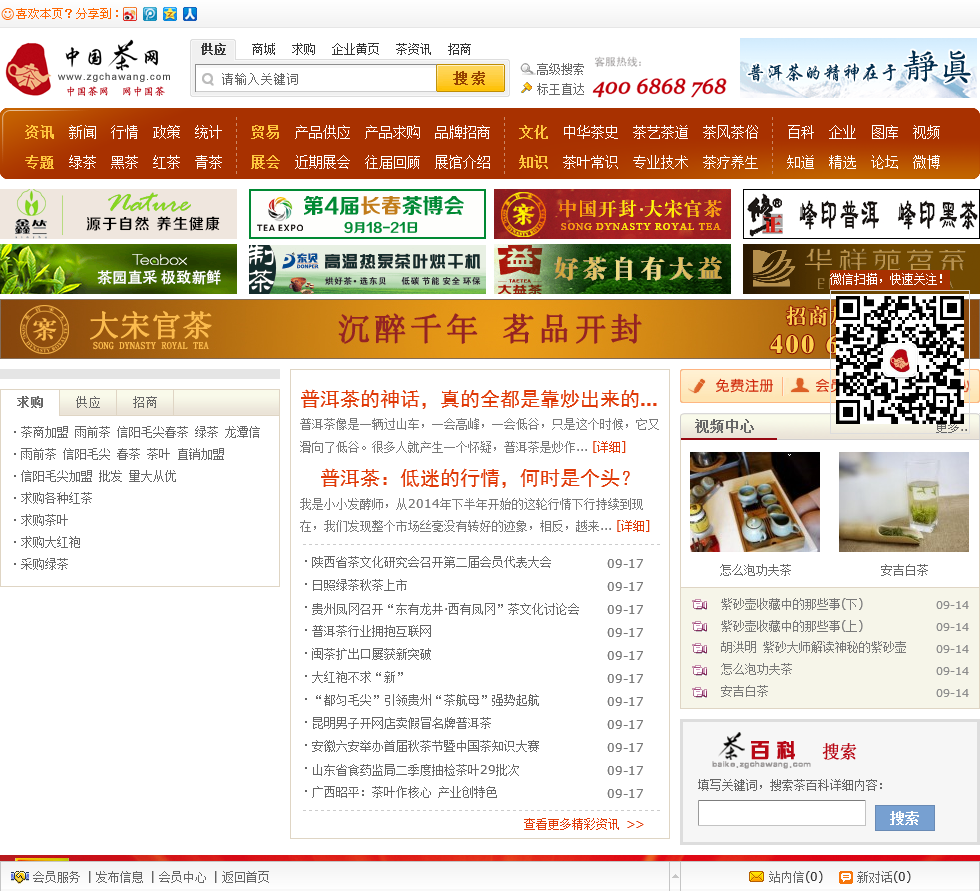Open 行情 navigation link
The height and width of the screenshot is (891, 980).
click(x=124, y=132)
